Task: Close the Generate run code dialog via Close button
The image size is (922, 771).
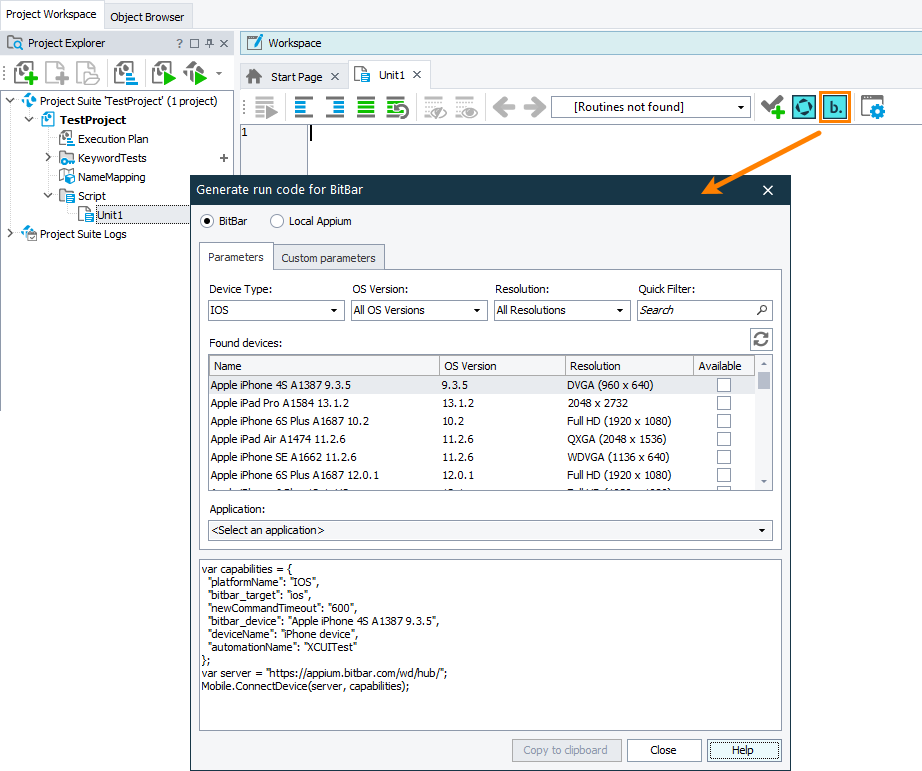Action: (x=664, y=750)
